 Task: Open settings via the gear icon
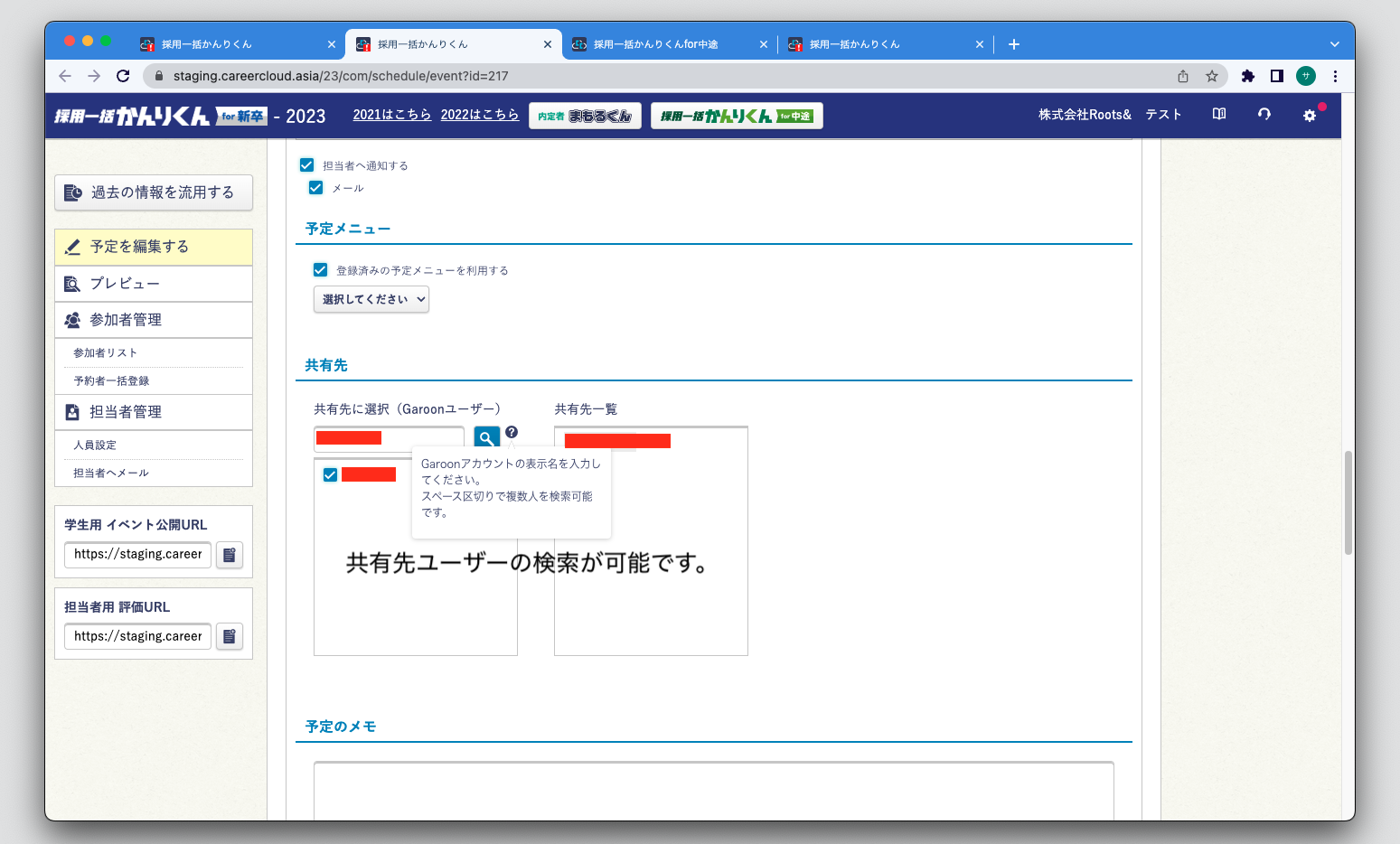tap(1309, 115)
